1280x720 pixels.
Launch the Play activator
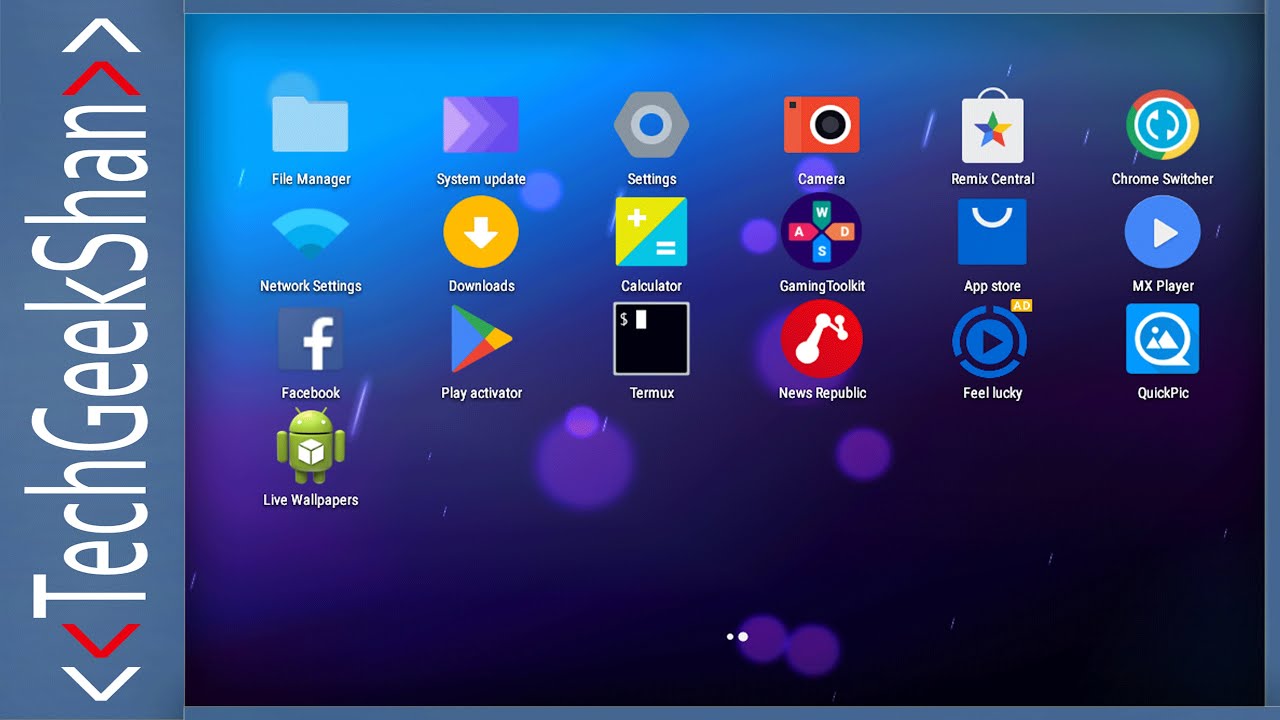click(481, 339)
